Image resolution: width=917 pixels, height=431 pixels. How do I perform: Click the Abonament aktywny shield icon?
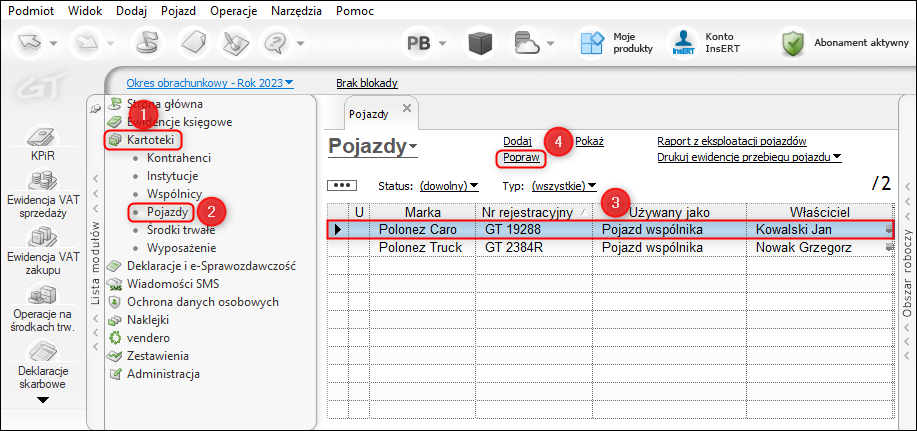(x=792, y=43)
